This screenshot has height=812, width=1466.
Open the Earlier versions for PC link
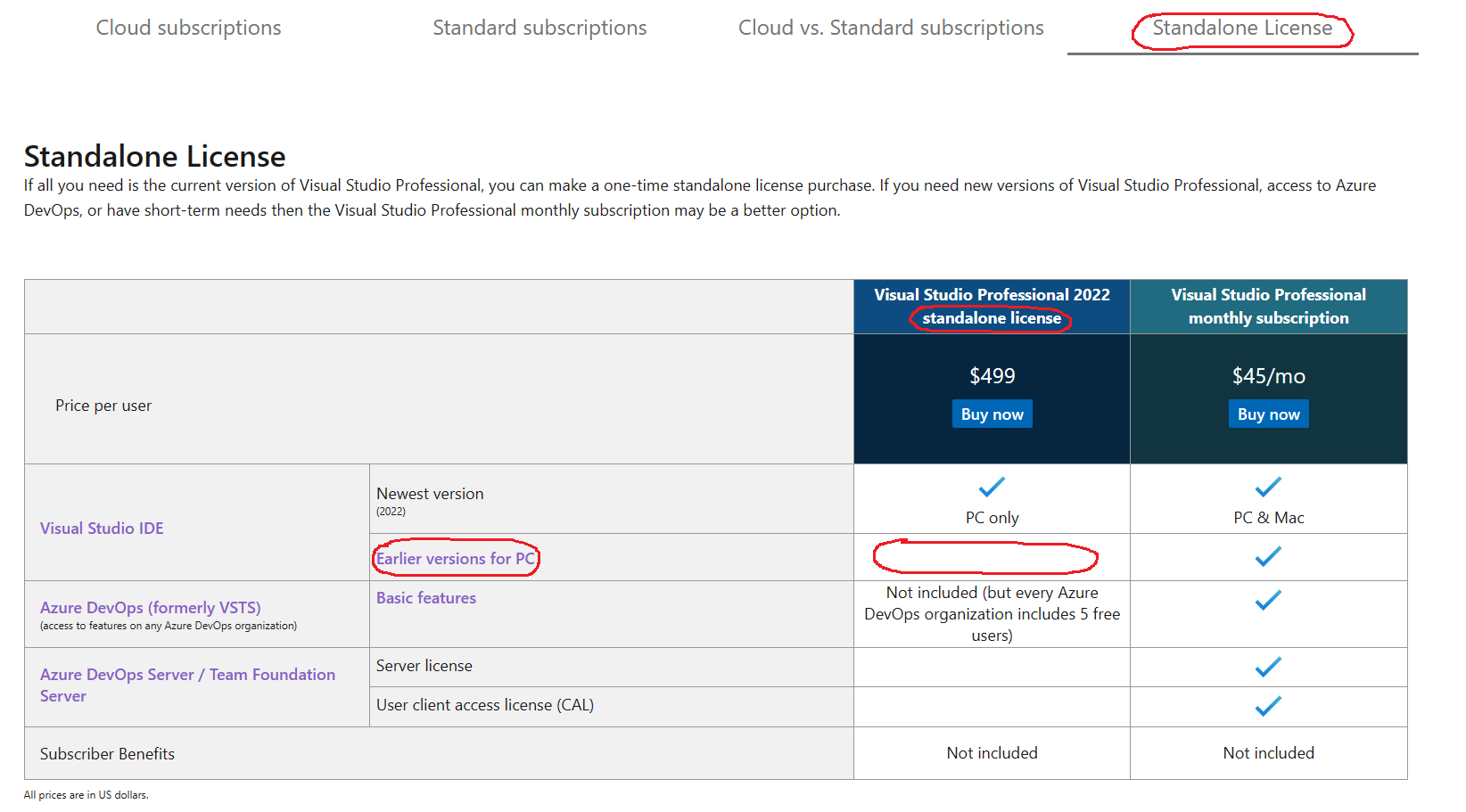tap(455, 558)
